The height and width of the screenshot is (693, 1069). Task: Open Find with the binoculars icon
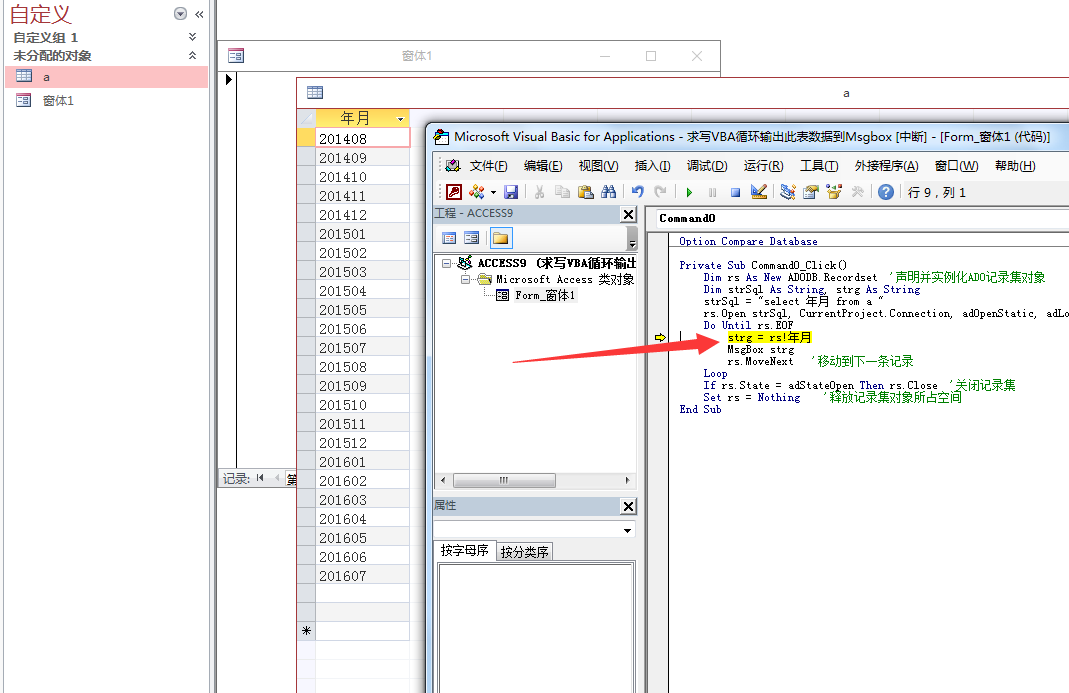pyautogui.click(x=609, y=192)
